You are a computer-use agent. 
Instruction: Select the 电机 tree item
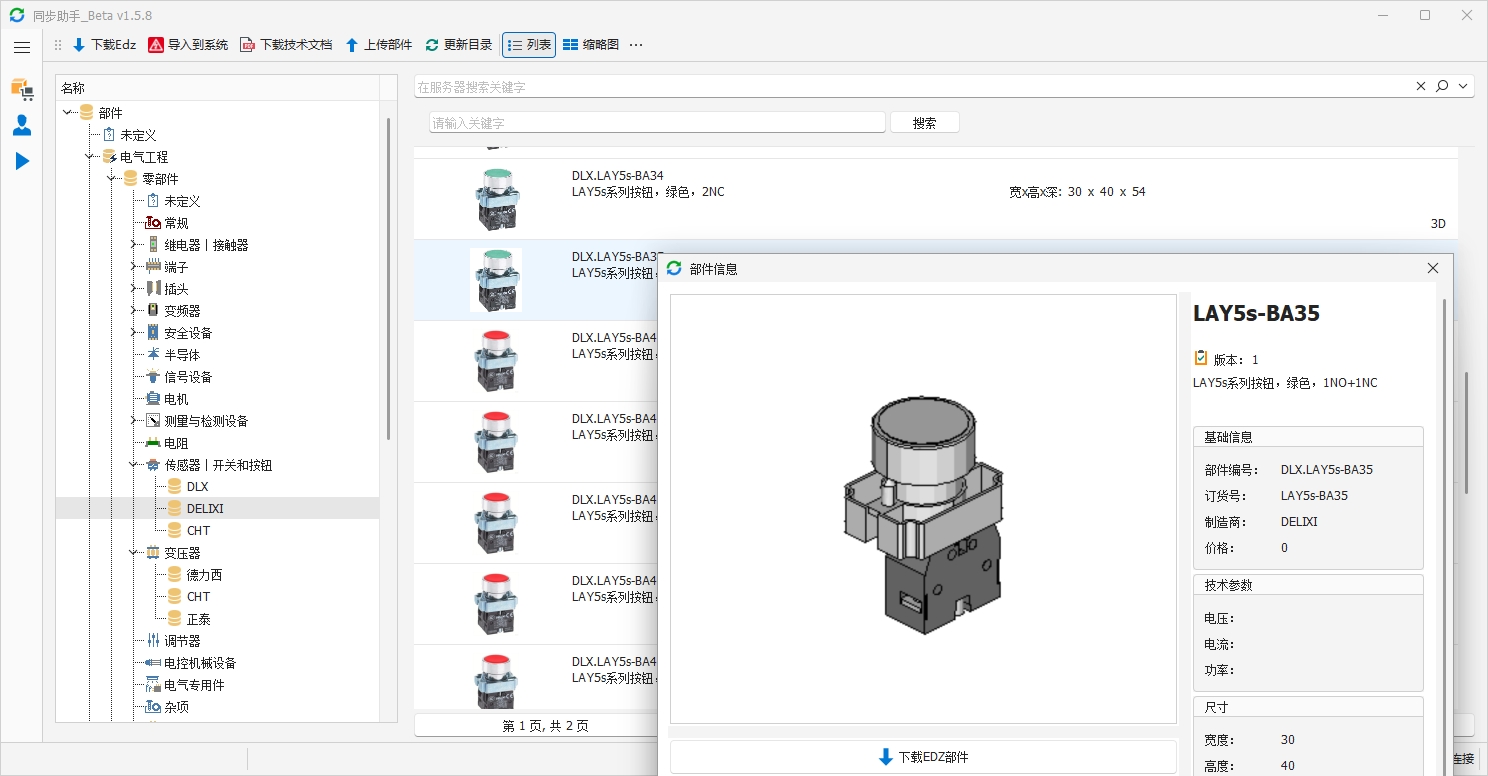[x=176, y=399]
